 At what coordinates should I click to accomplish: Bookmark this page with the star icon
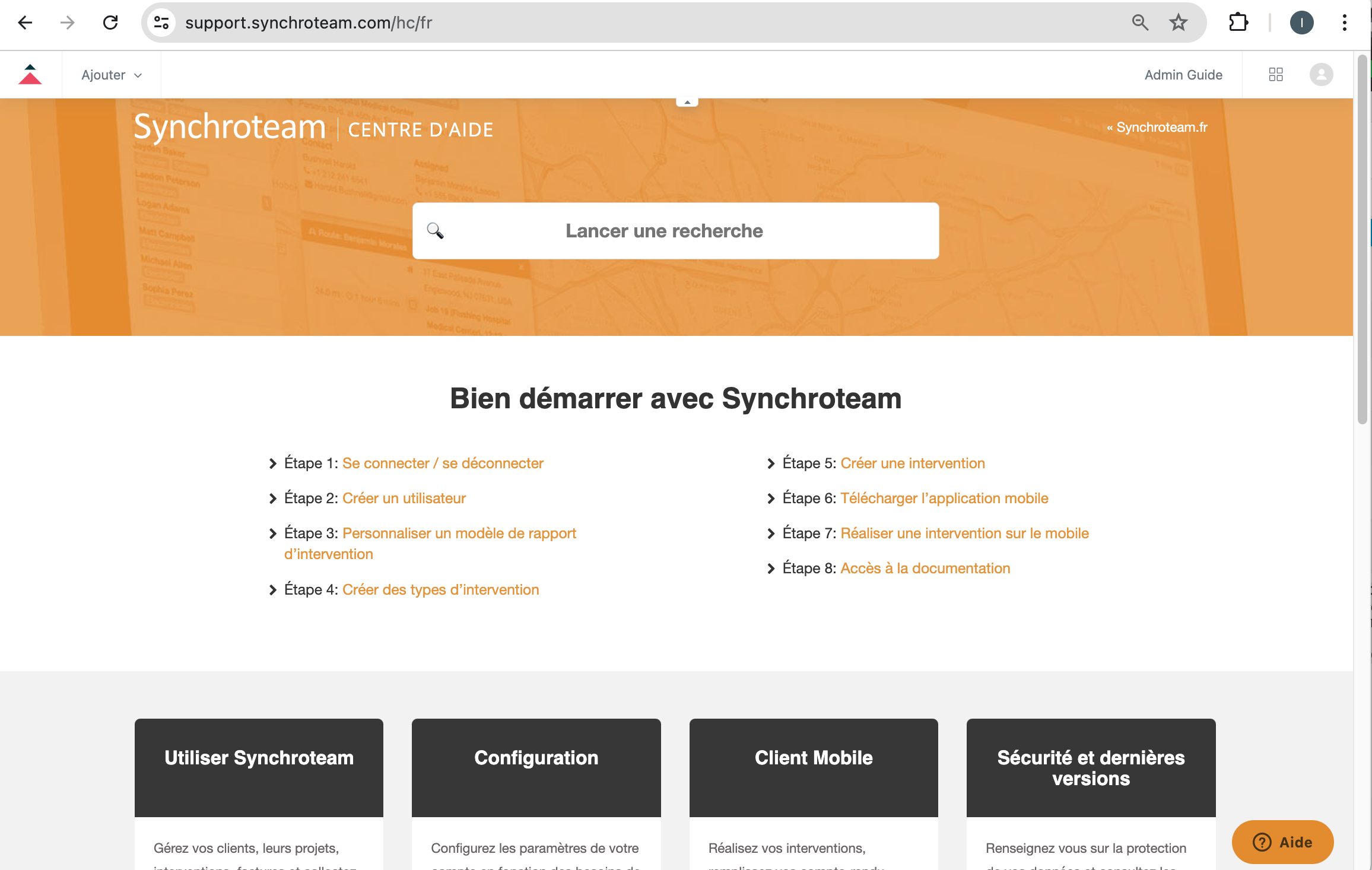coord(1179,23)
